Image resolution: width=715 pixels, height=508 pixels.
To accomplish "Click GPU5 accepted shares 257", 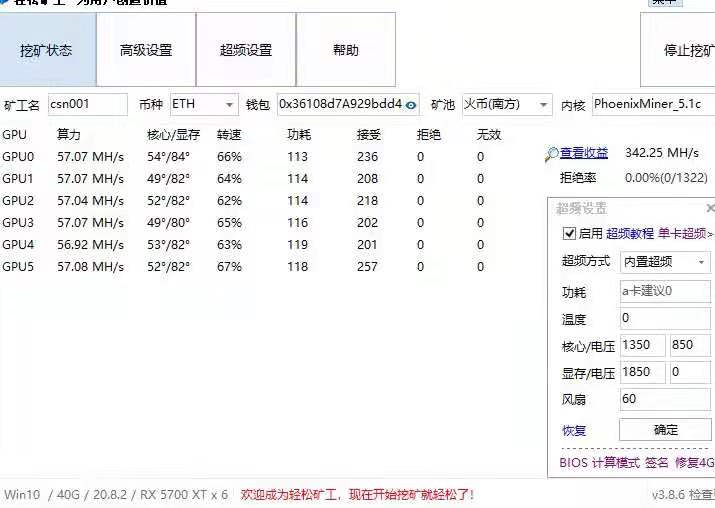I will 367,266.
